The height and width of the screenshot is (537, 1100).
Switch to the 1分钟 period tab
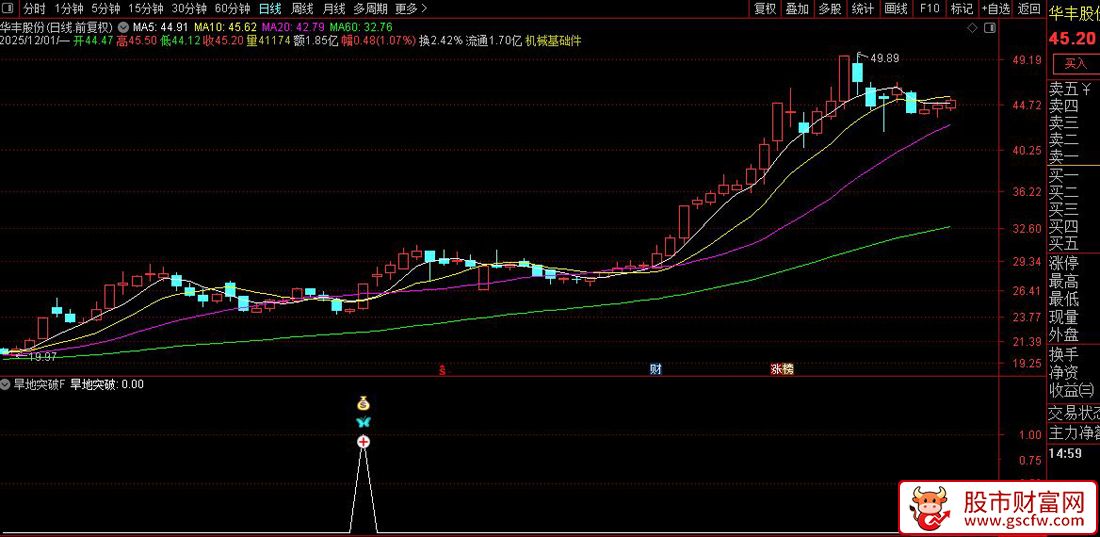click(68, 9)
